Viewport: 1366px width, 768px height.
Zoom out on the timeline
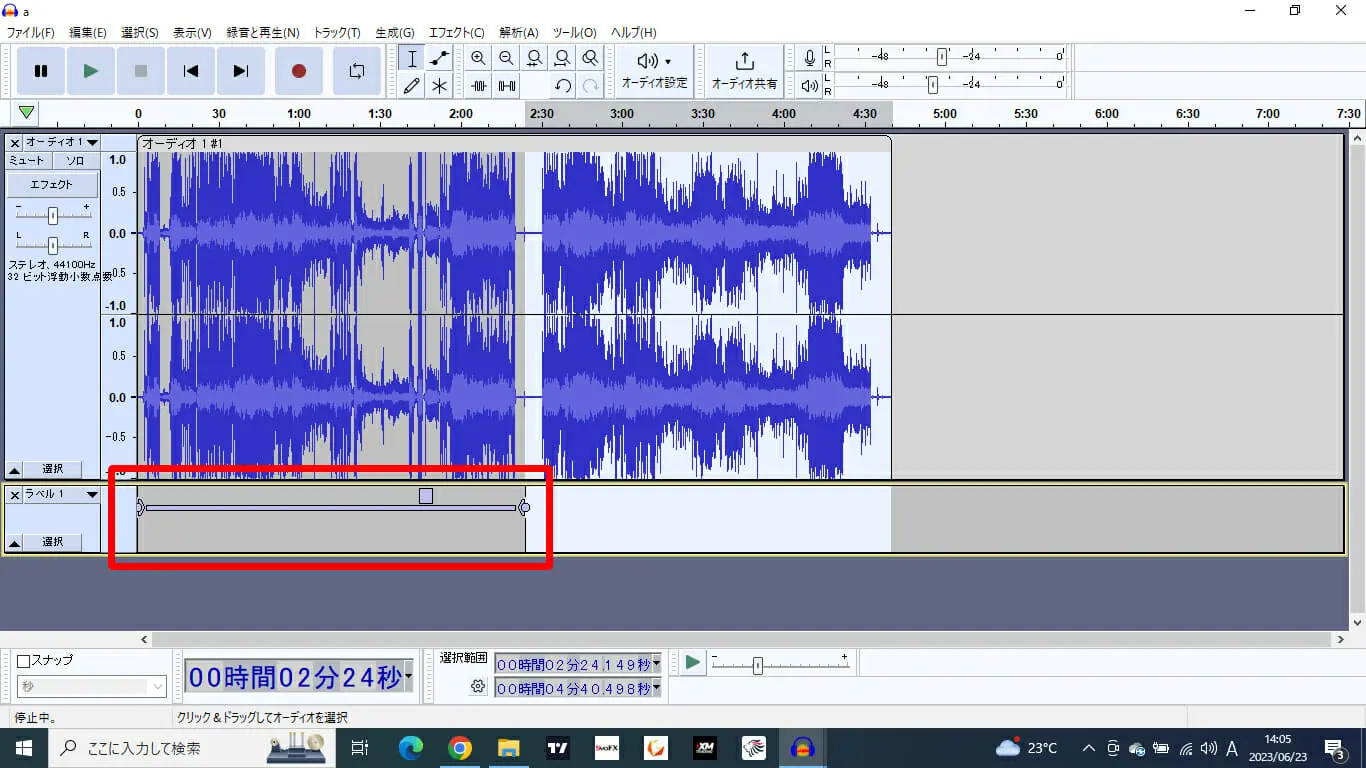[507, 59]
